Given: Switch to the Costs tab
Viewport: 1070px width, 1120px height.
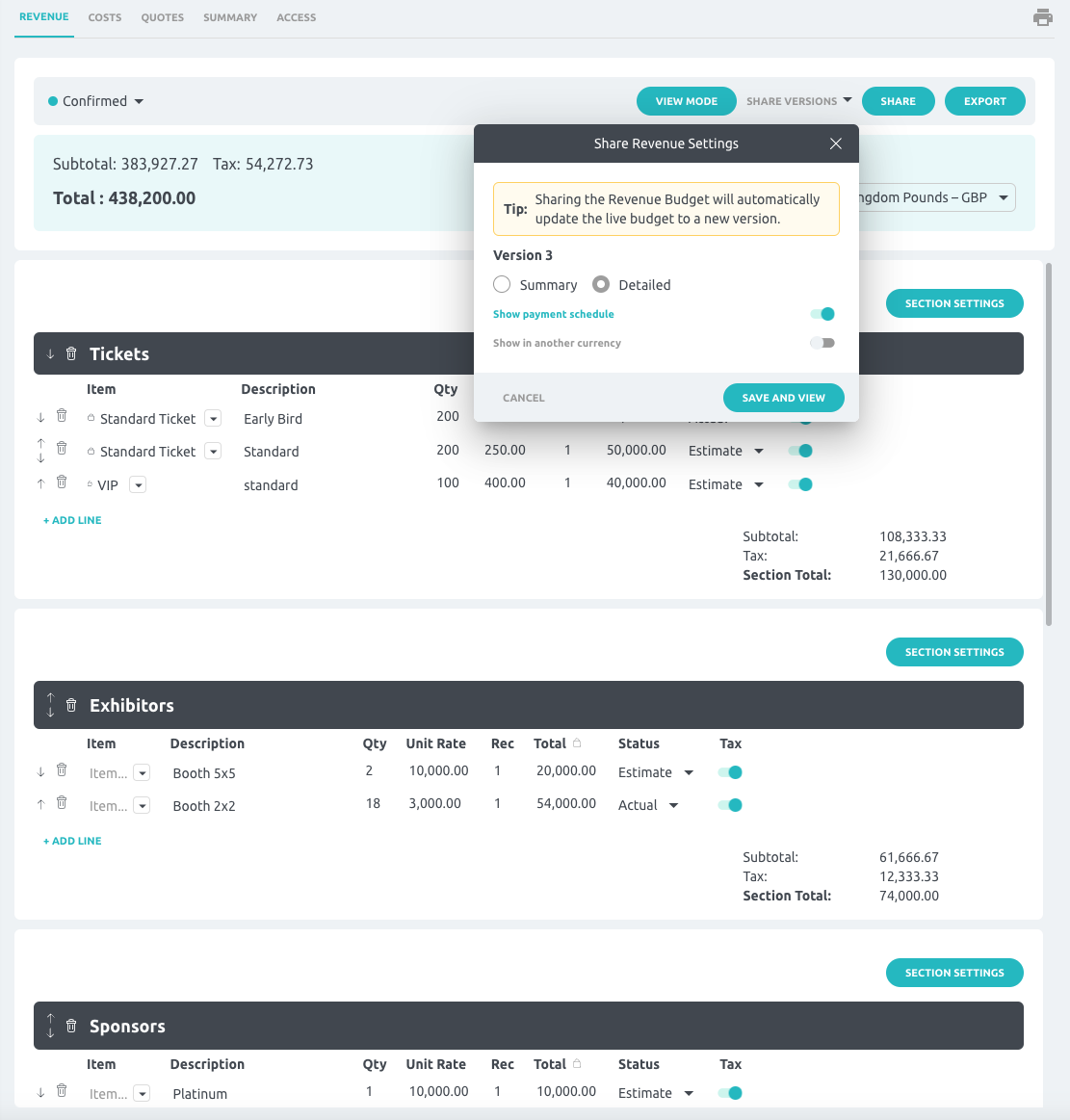Looking at the screenshot, I should coord(104,17).
